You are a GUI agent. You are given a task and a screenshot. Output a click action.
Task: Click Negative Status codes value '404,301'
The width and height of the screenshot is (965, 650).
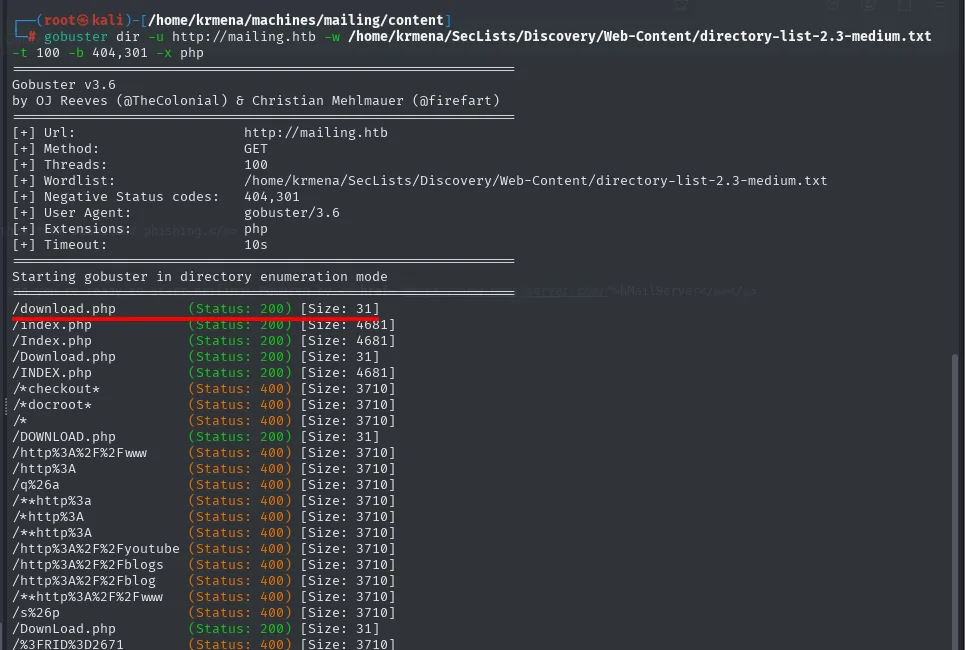click(271, 196)
